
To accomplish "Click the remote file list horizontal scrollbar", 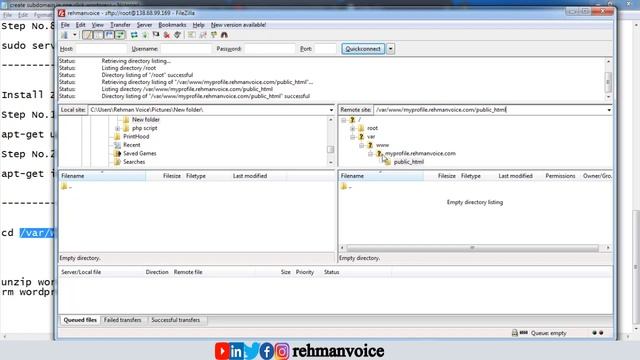I will click(472, 248).
